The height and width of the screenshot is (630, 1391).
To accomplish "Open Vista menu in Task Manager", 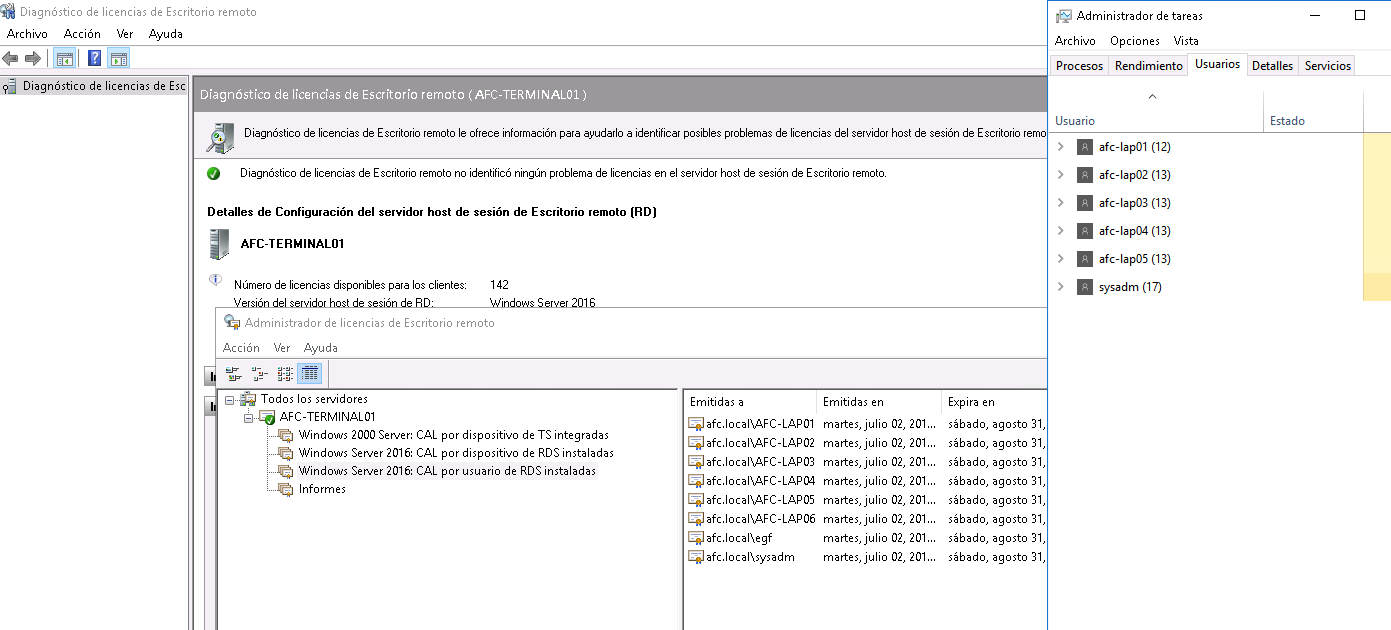I will [x=1186, y=41].
